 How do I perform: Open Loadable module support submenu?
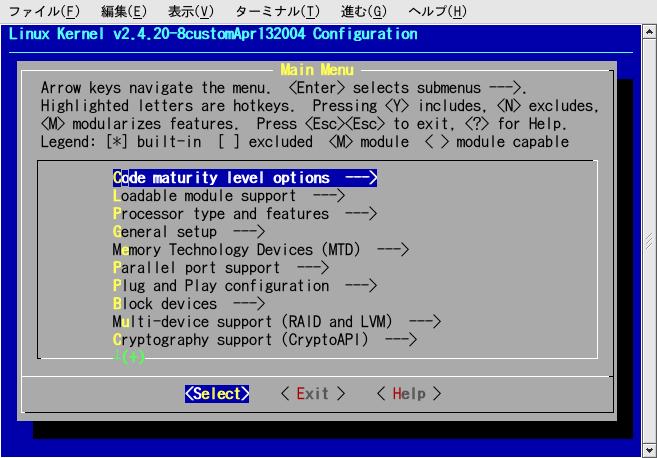coord(228,196)
